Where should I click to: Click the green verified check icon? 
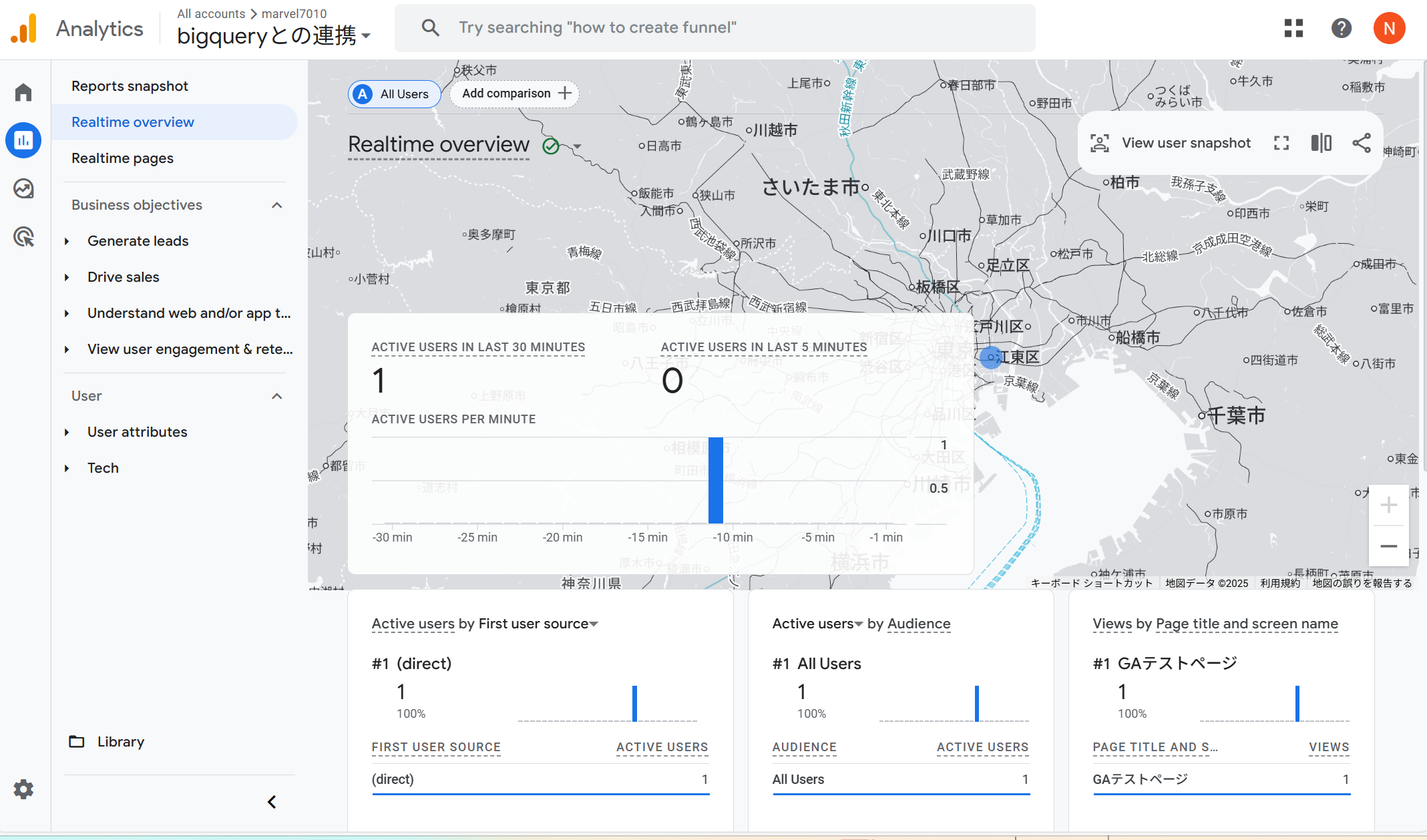[x=551, y=146]
